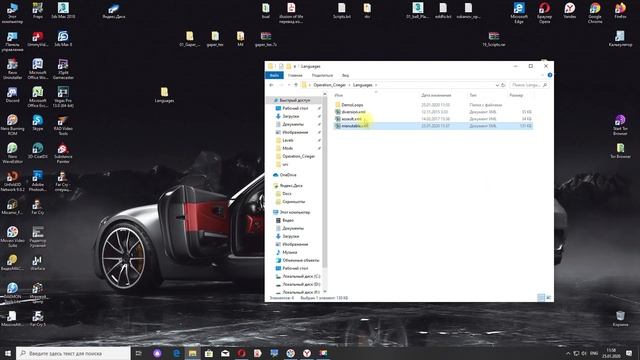640x360 pixels.
Task: Launch Skype from the desktop
Action: point(38,122)
